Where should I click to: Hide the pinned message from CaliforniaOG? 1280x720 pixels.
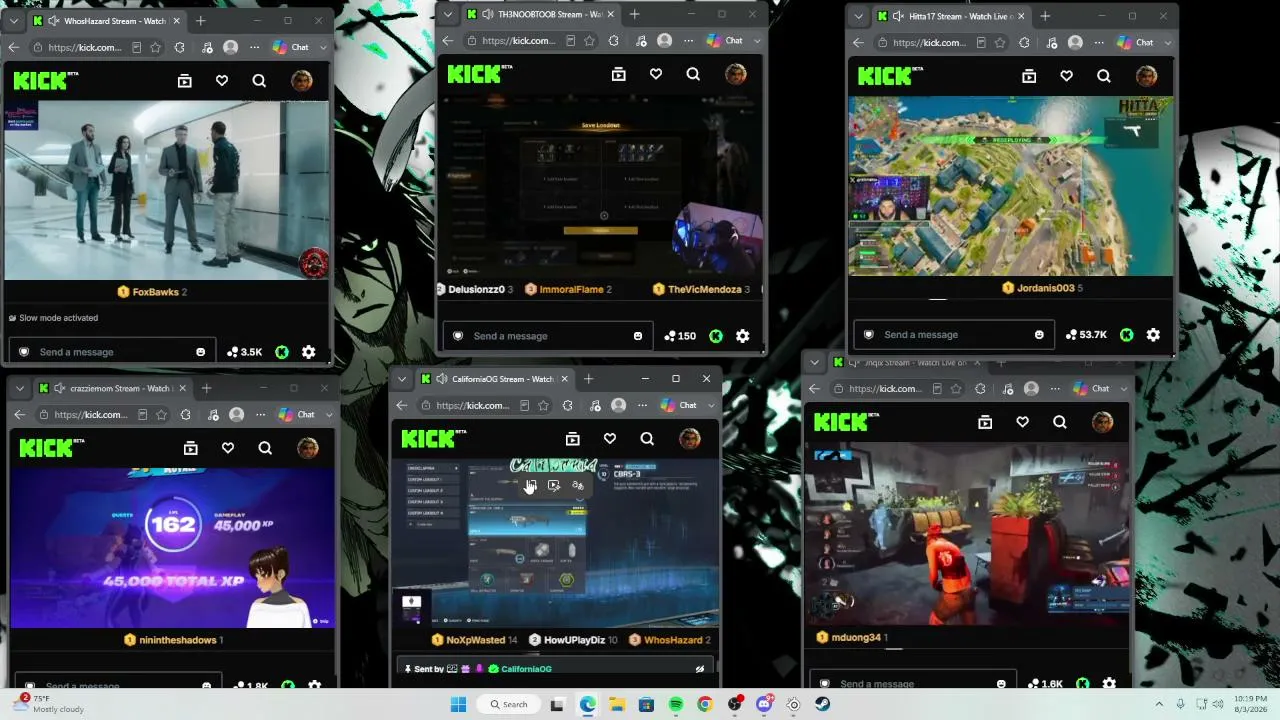click(700, 669)
